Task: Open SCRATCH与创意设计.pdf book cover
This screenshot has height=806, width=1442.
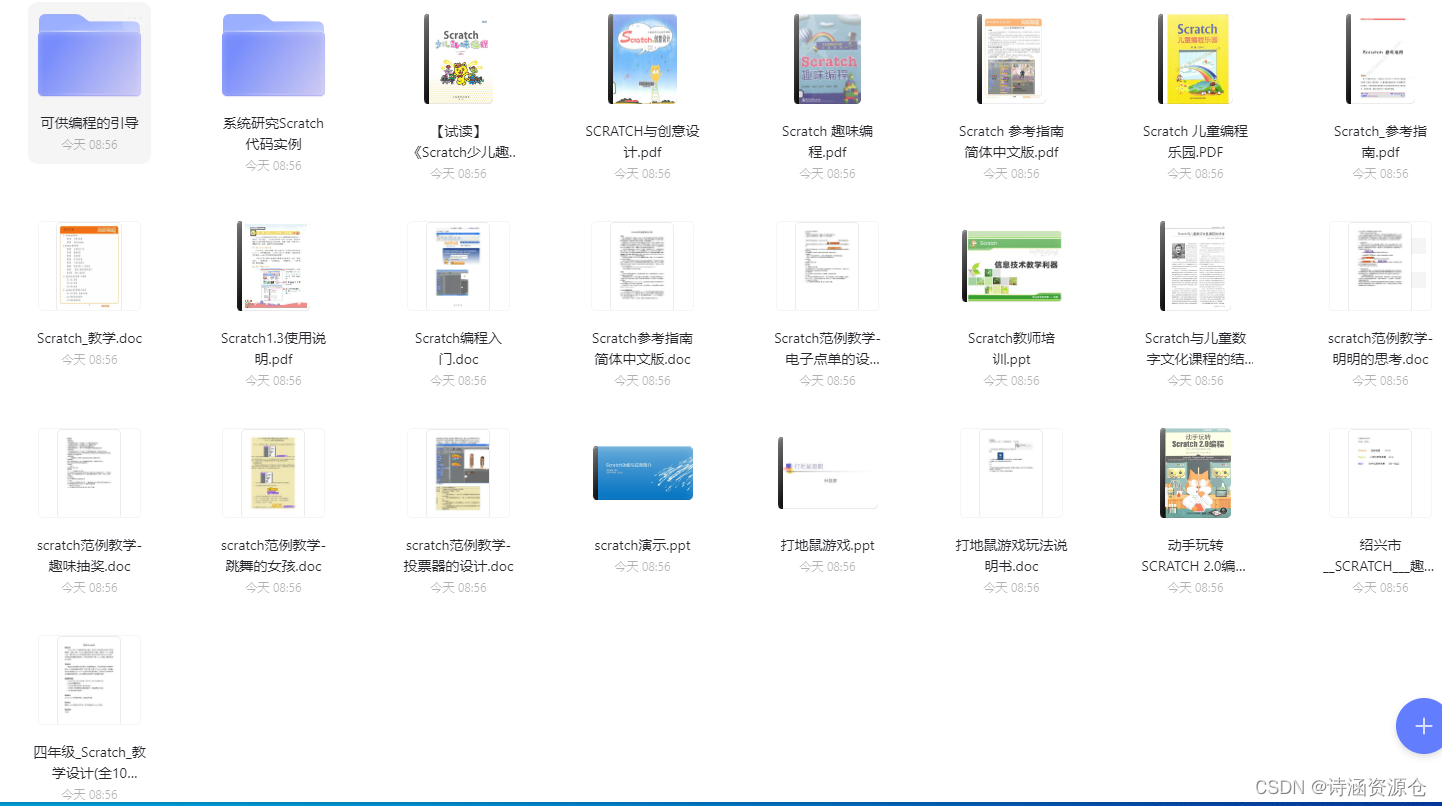Action: (642, 59)
